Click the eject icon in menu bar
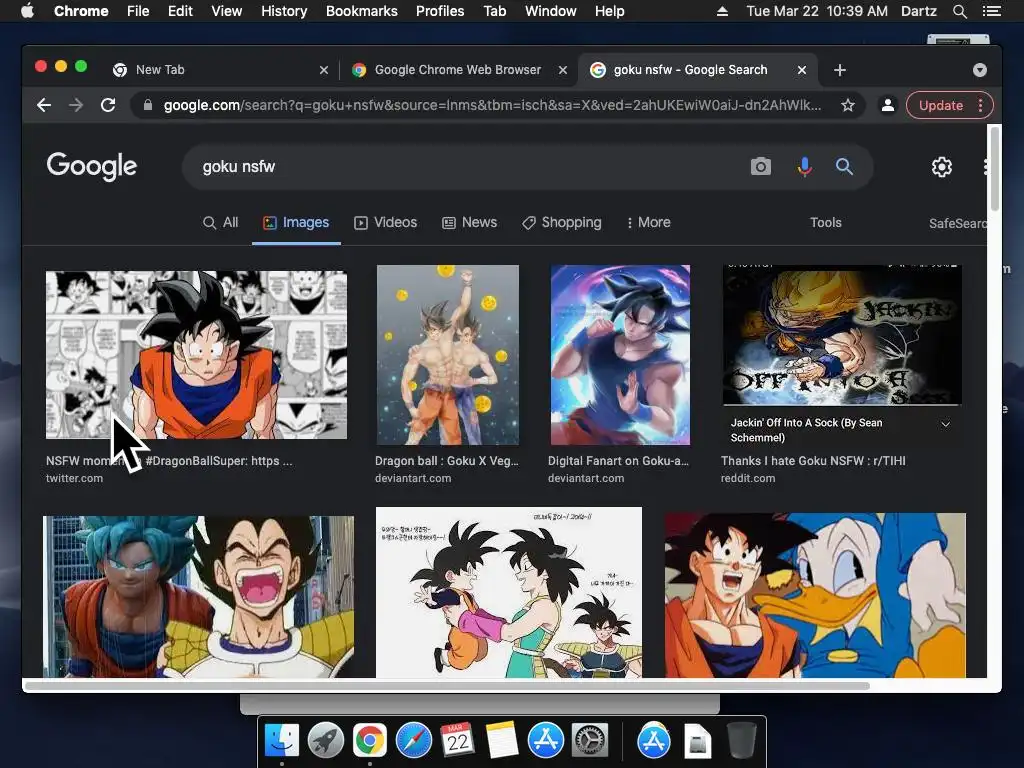The height and width of the screenshot is (768, 1024). (722, 11)
